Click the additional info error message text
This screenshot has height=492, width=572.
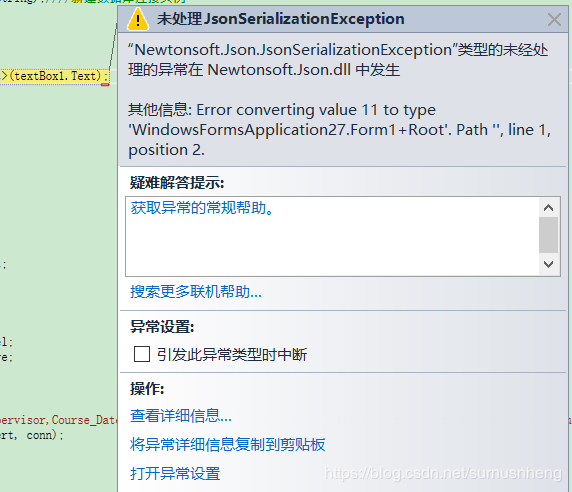pyautogui.click(x=339, y=130)
